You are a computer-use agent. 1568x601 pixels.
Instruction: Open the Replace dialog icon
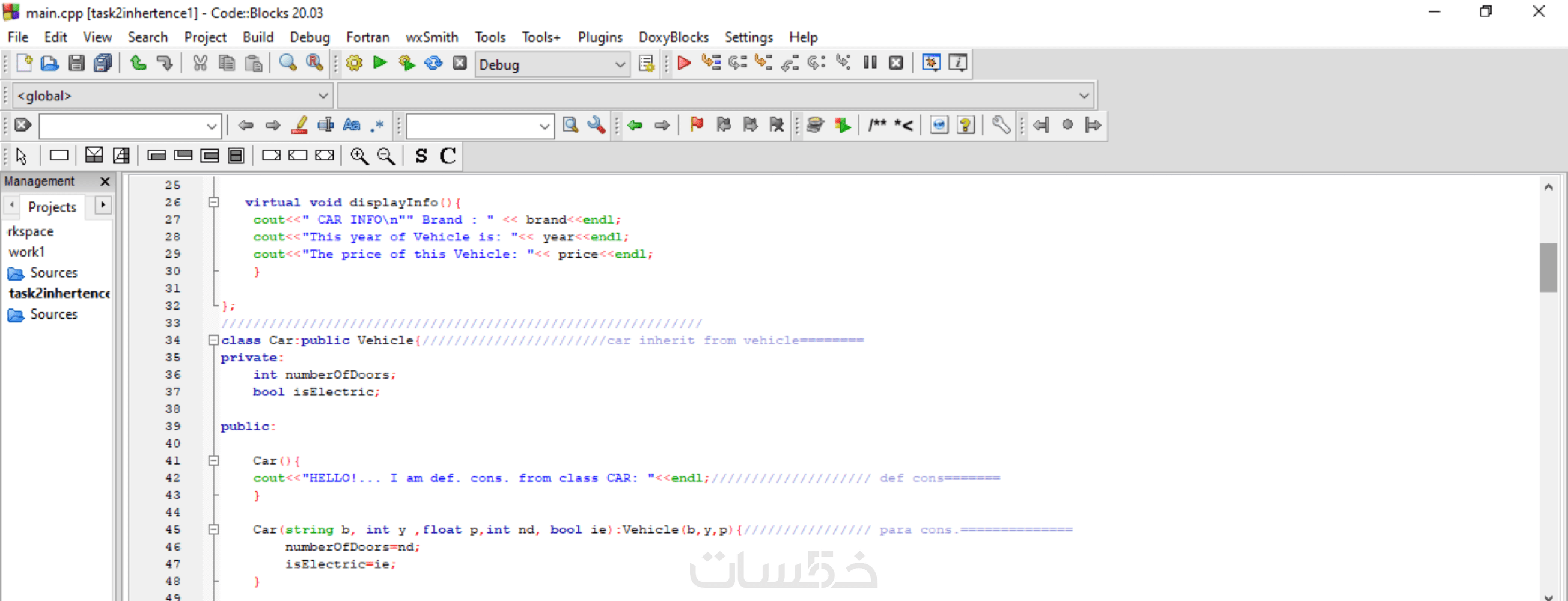click(x=314, y=63)
